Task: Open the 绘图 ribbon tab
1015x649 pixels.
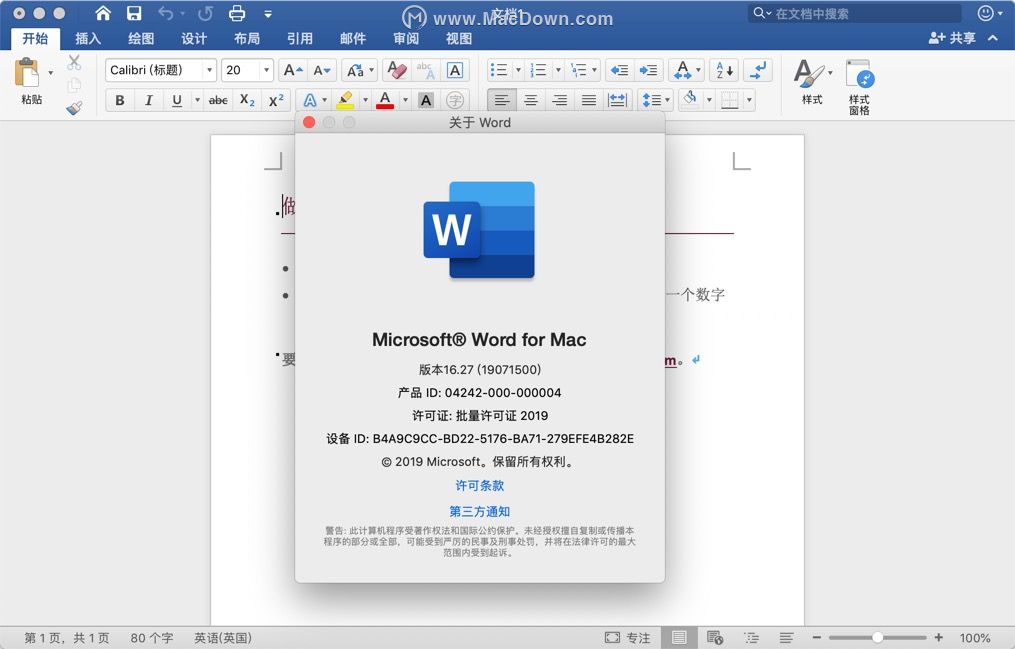Action: point(141,39)
